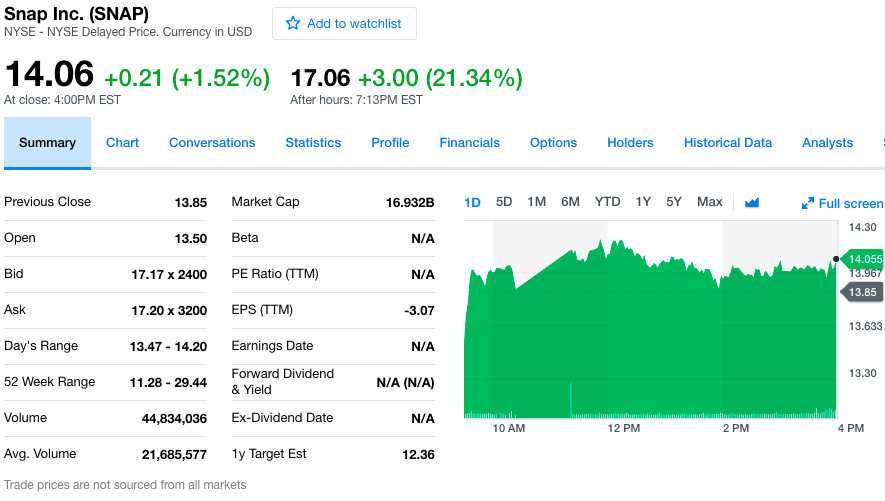This screenshot has width=885, height=501.
Task: Click the NYSE Delayed Price subtitle
Action: tap(128, 32)
